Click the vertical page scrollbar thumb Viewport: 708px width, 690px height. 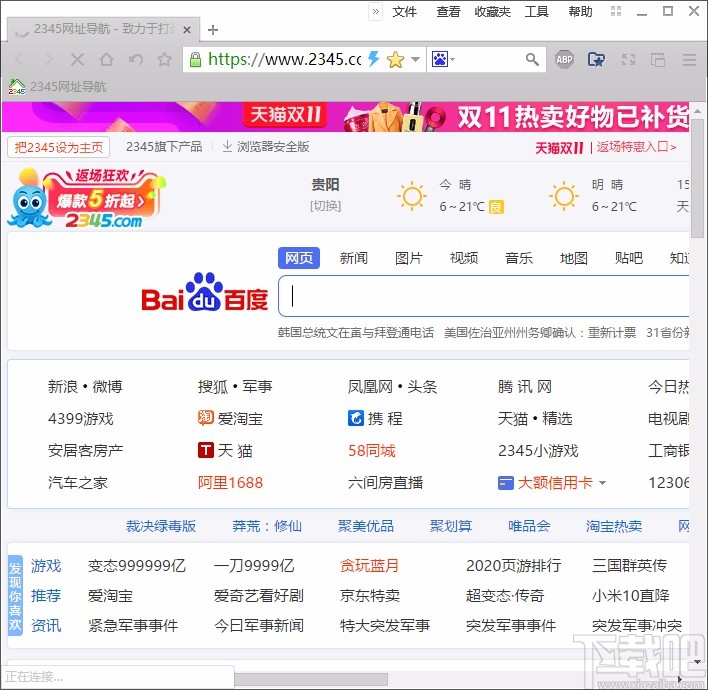(x=698, y=177)
